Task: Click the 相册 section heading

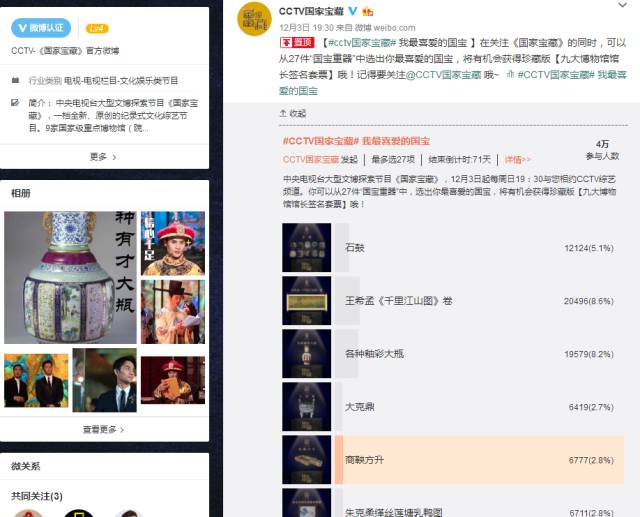Action: pos(21,193)
